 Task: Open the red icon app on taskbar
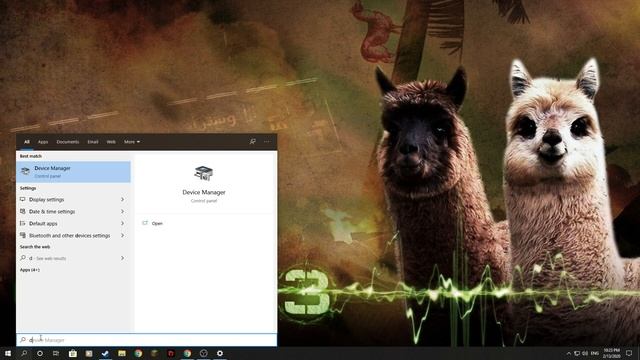(x=171, y=353)
